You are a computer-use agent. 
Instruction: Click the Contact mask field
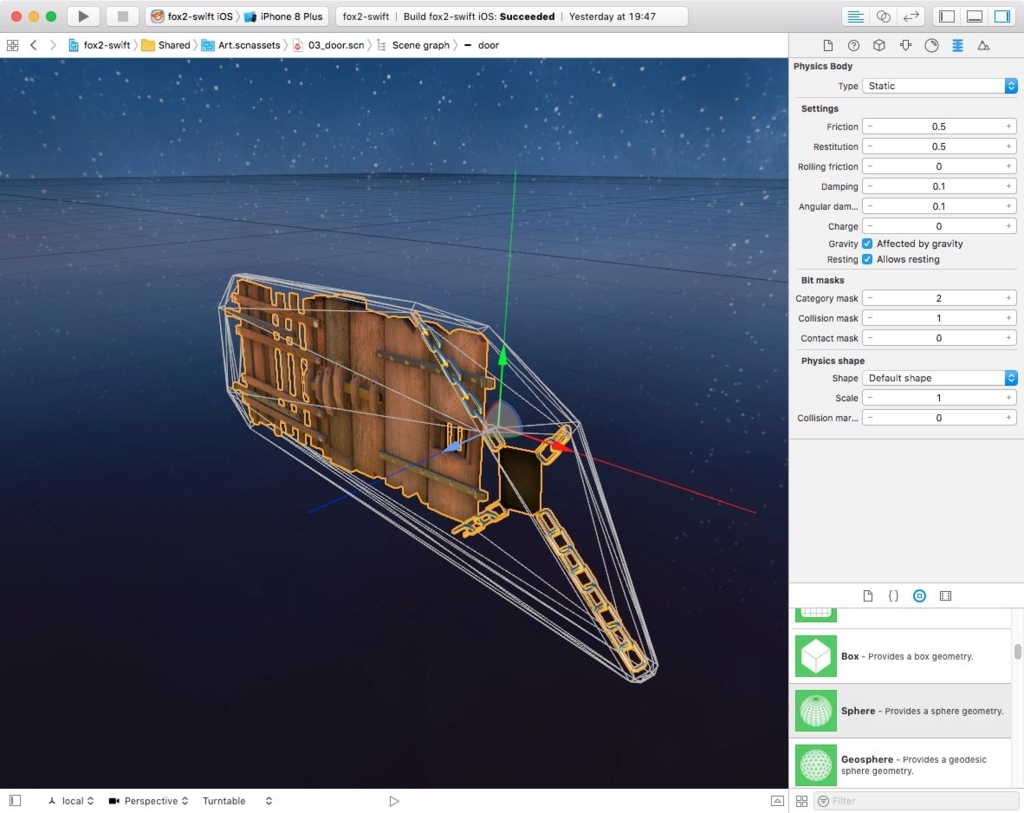(939, 338)
